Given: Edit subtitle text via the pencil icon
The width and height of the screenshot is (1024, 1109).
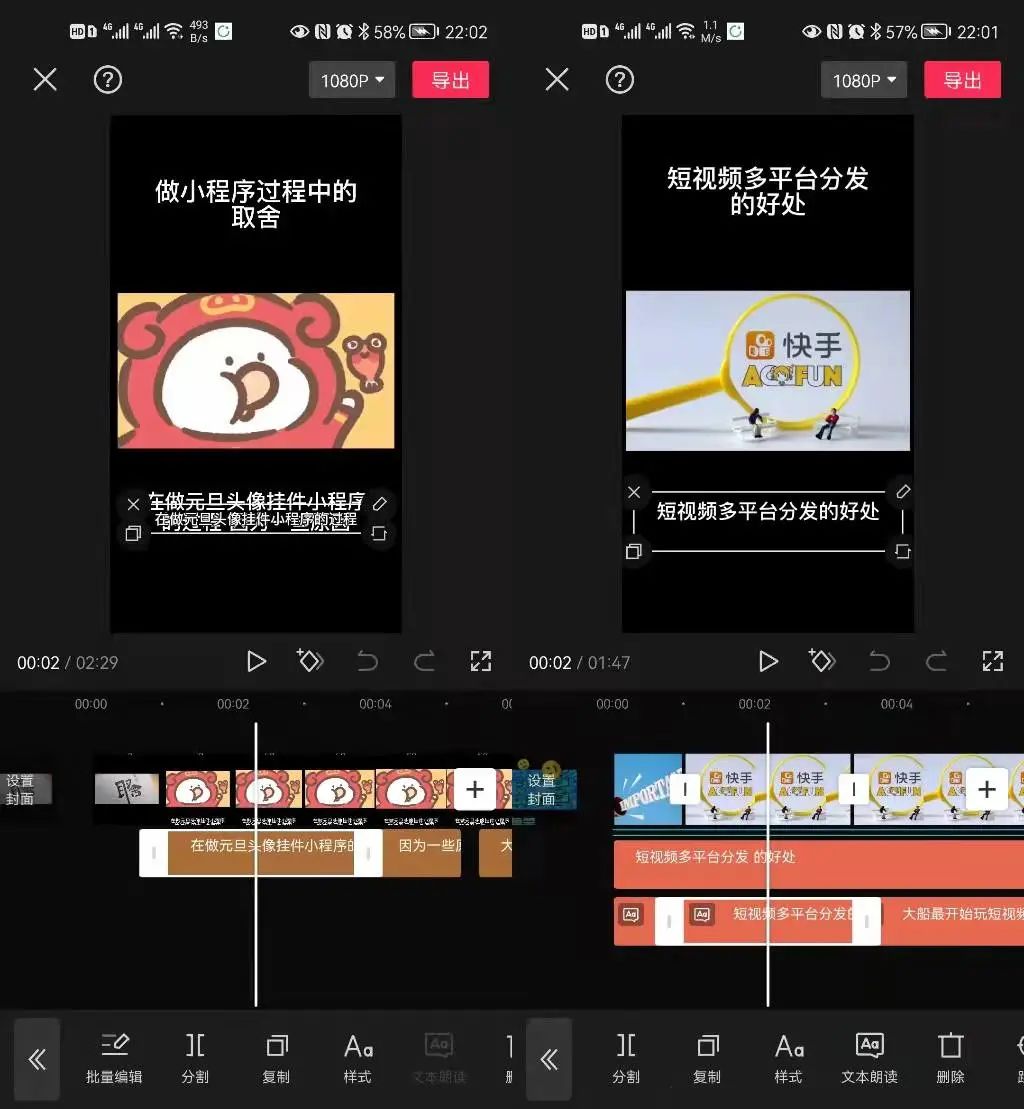Looking at the screenshot, I should (378, 504).
